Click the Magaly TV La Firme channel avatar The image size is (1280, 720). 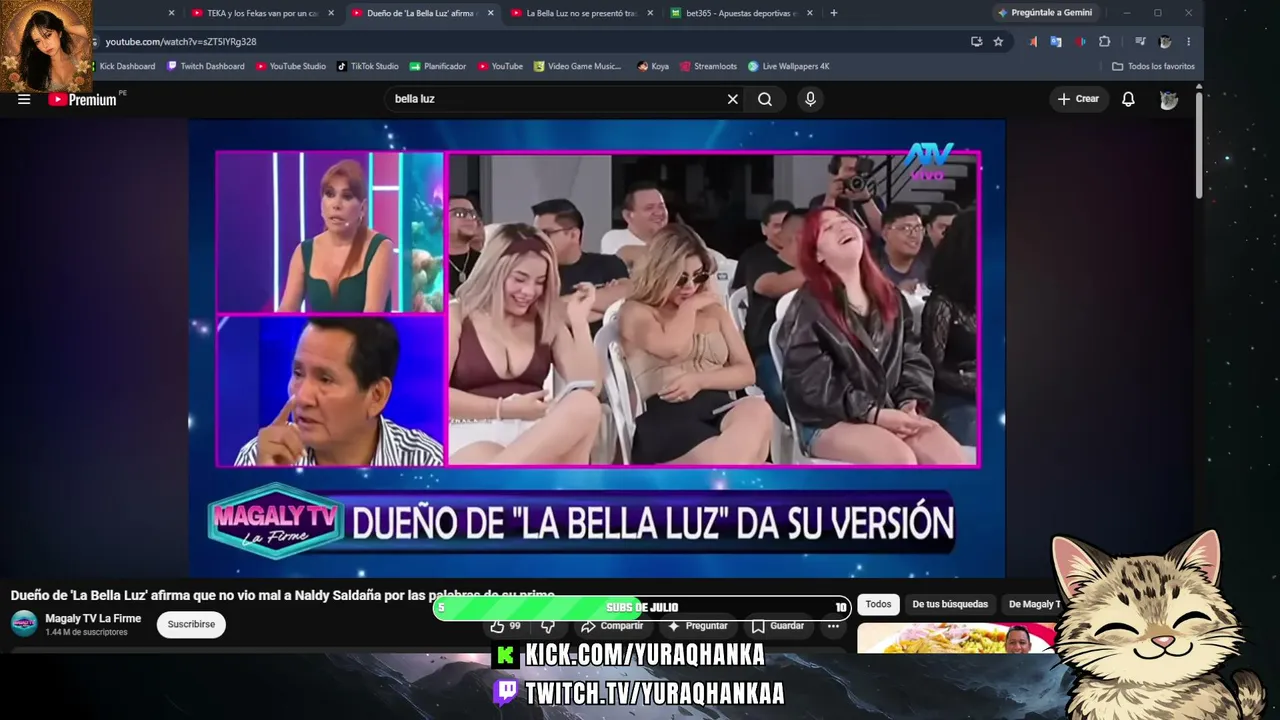[x=24, y=624]
